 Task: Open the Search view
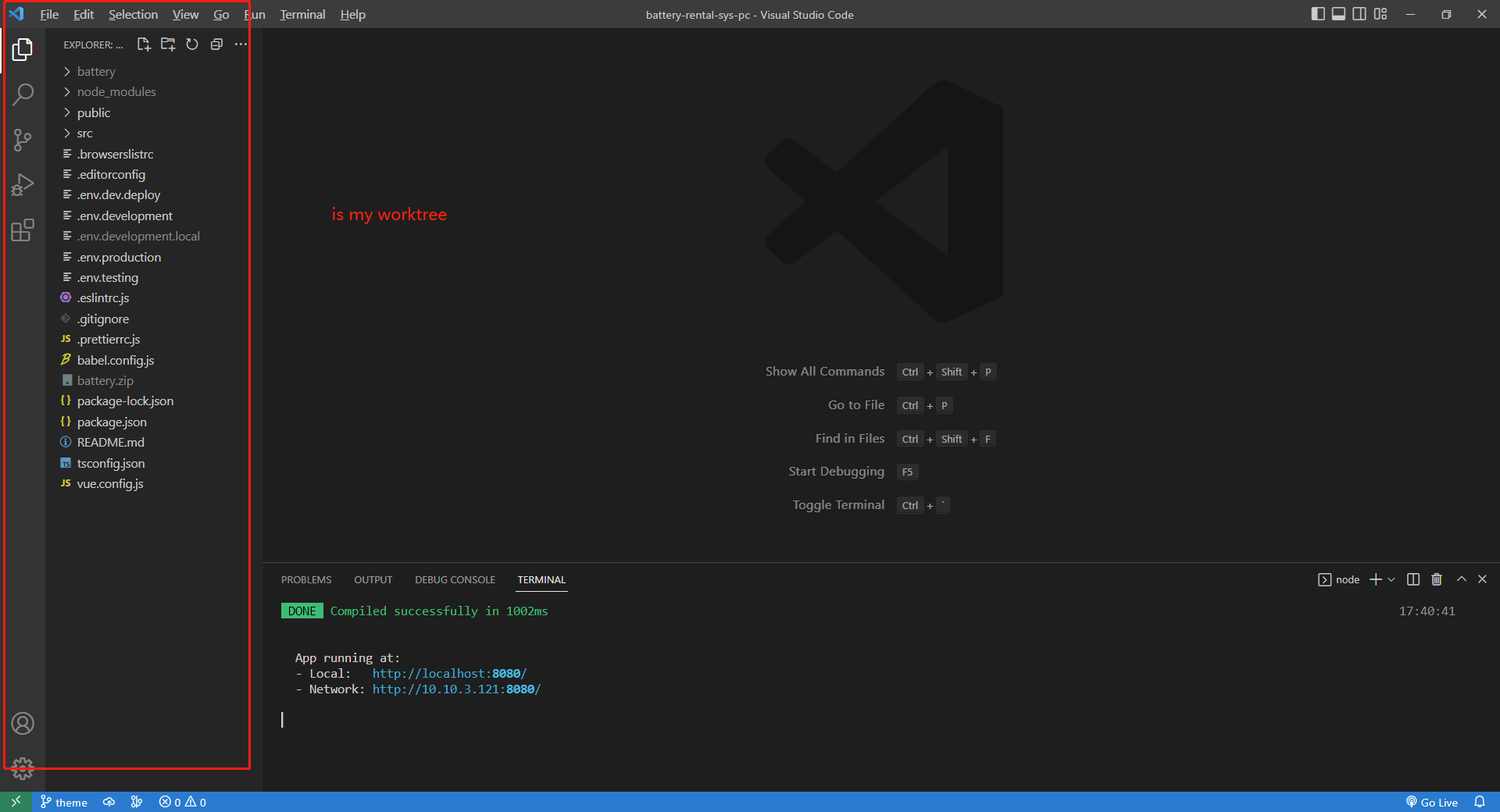pos(23,94)
